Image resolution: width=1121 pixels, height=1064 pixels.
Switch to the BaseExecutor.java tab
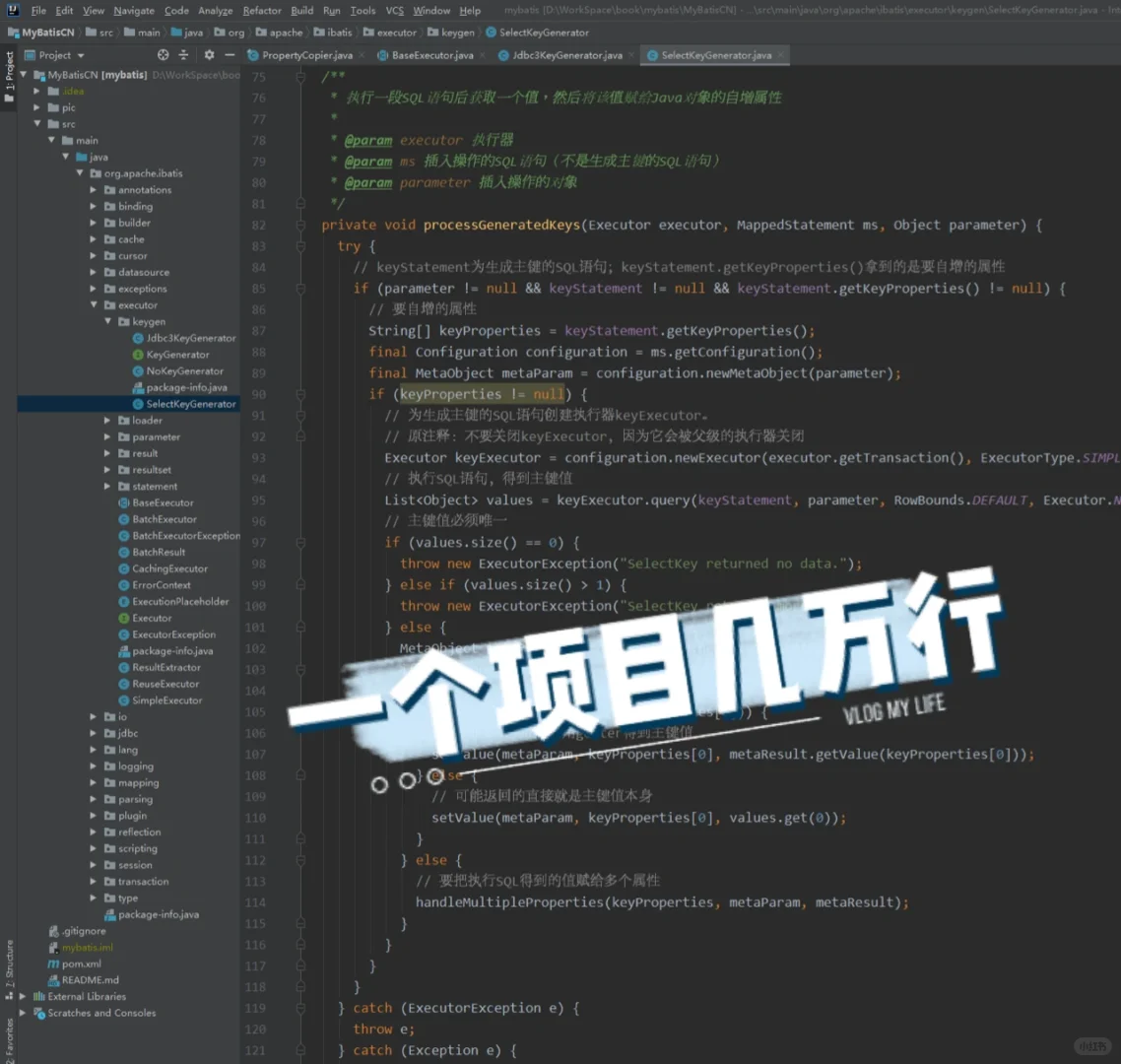click(x=432, y=55)
